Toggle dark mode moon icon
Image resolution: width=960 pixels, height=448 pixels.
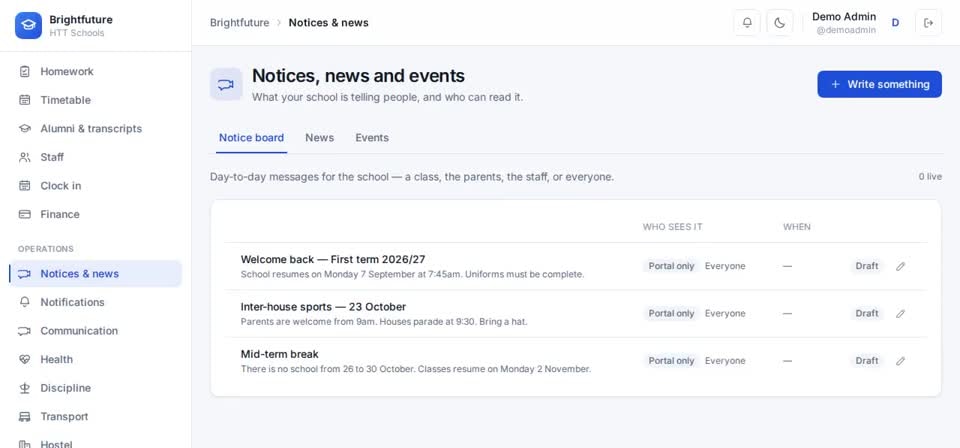[x=779, y=23]
